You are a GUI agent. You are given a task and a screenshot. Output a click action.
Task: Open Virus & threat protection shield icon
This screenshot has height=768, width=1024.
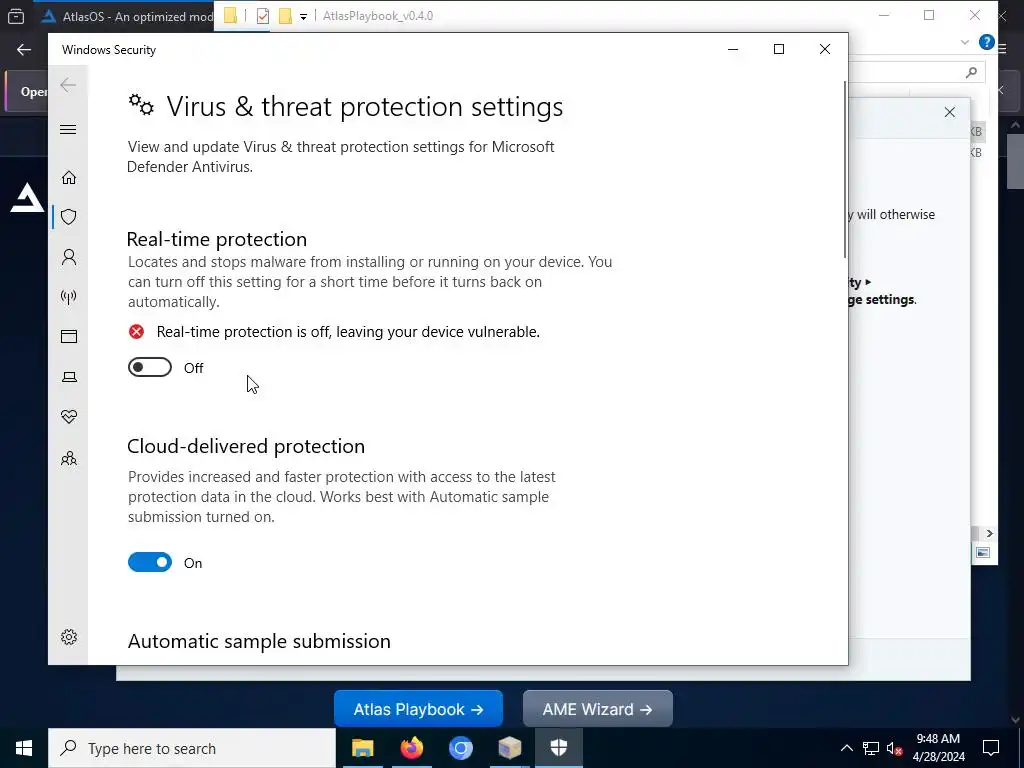click(x=69, y=217)
